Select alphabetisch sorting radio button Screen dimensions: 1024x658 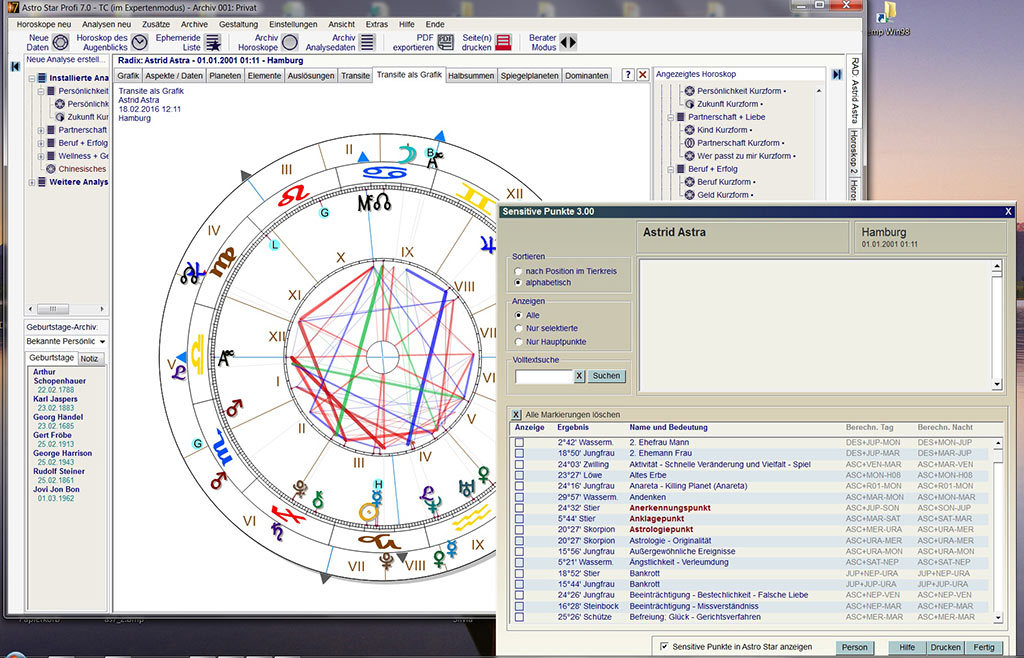(x=519, y=283)
